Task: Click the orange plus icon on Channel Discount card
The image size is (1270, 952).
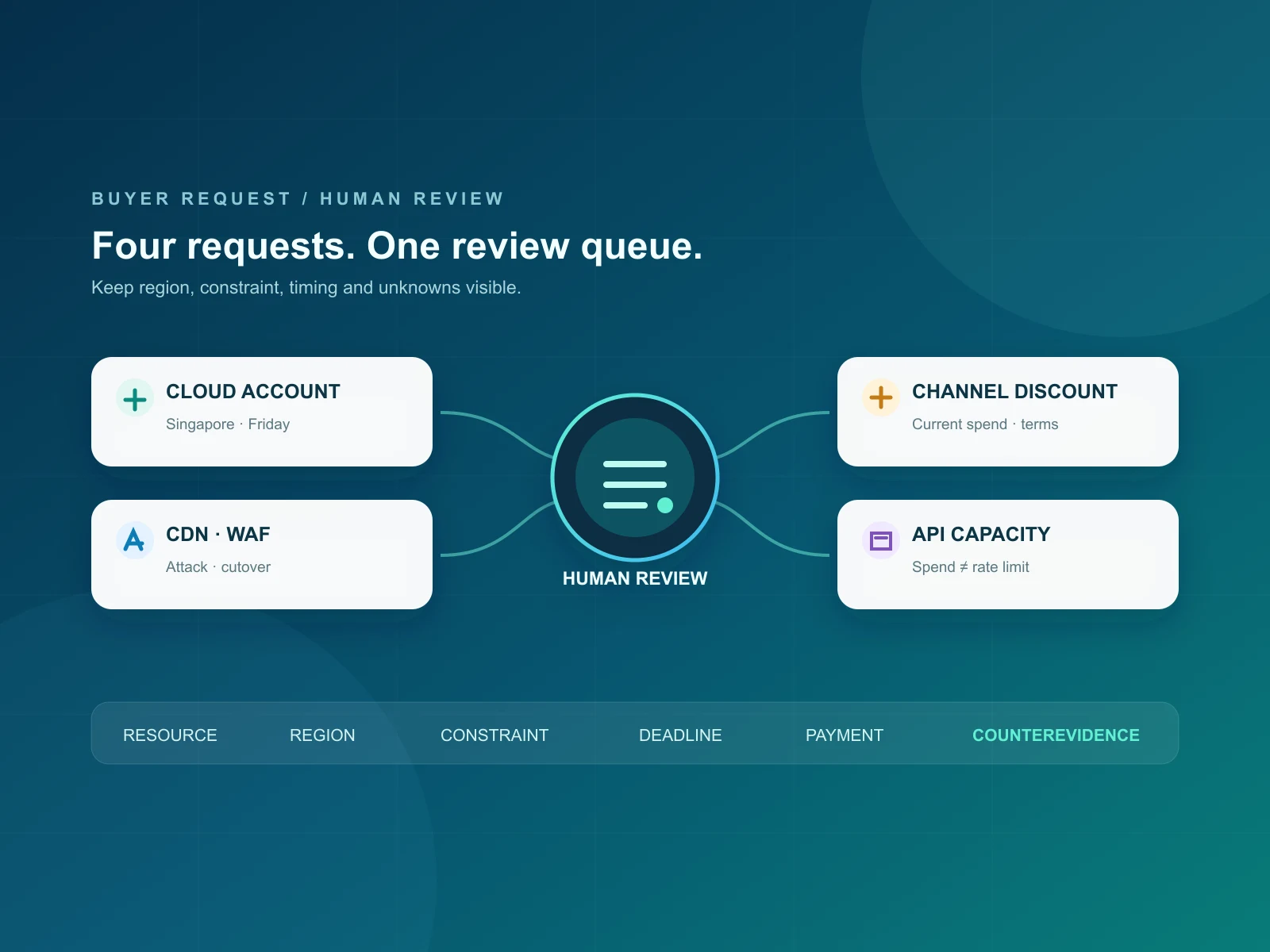Action: (881, 397)
